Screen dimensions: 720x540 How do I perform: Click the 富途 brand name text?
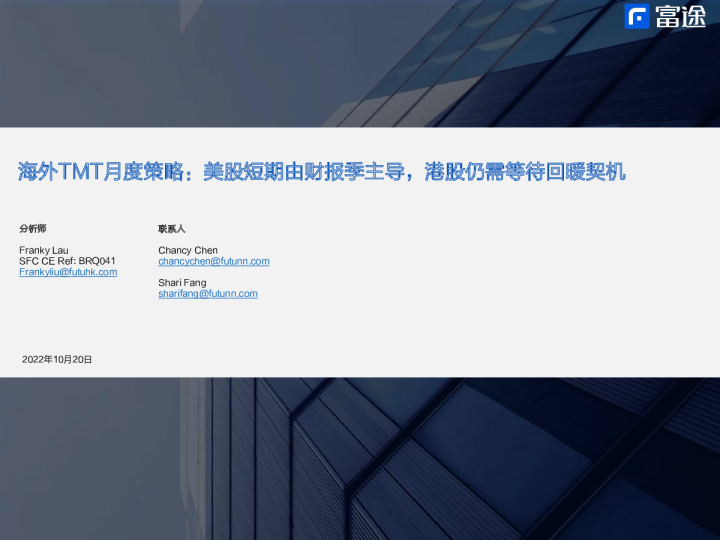681,17
